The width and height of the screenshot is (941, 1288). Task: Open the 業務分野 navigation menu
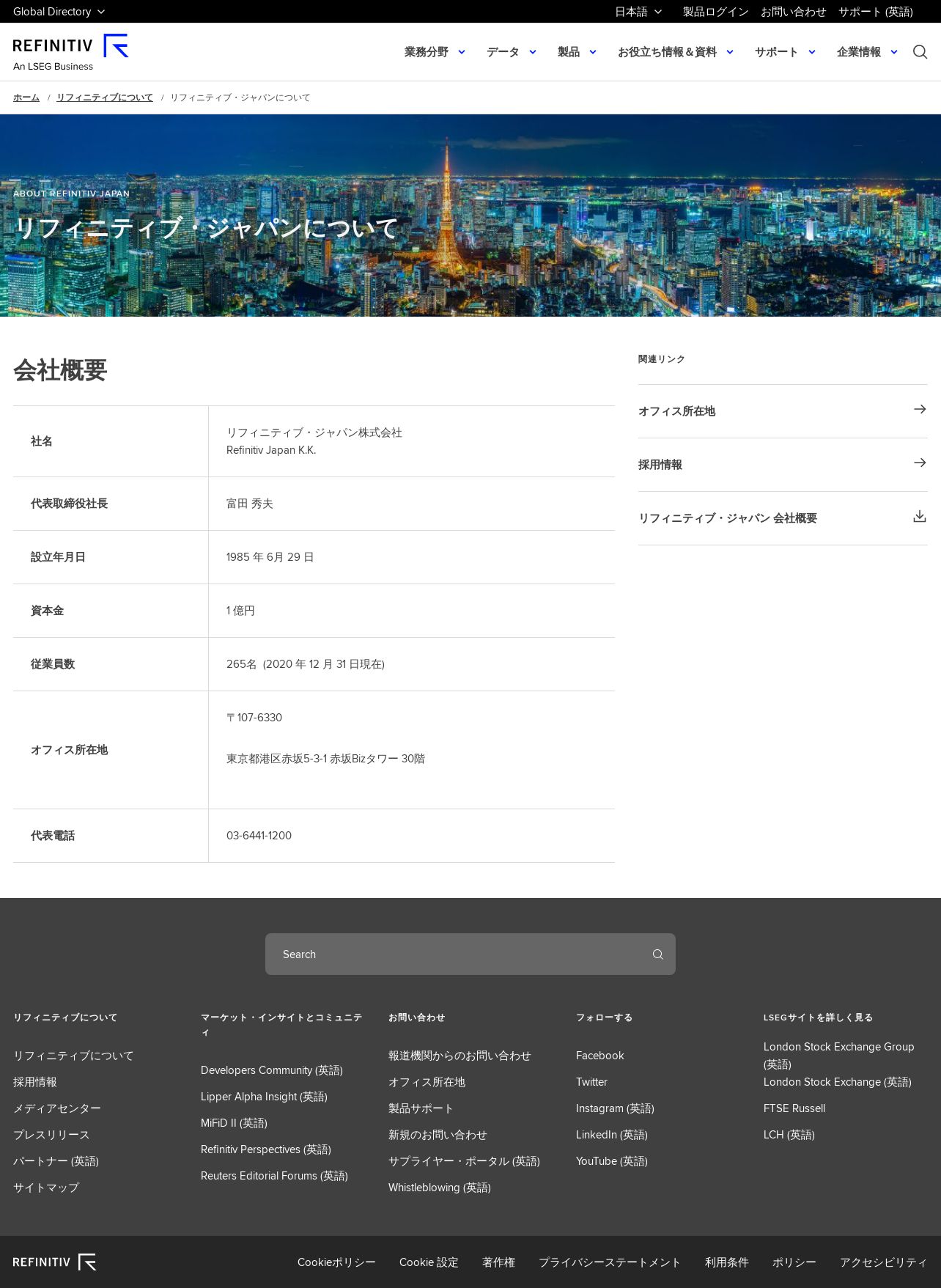pyautogui.click(x=427, y=52)
